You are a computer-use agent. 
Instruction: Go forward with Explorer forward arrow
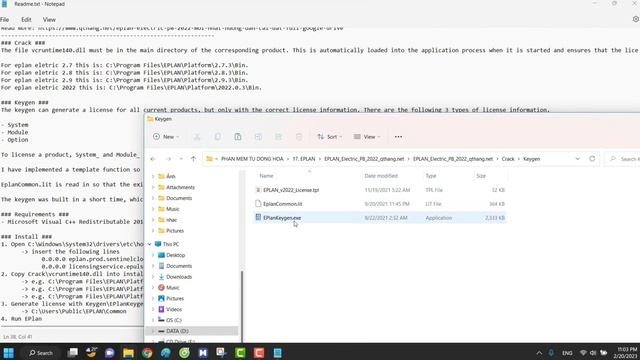click(168, 159)
